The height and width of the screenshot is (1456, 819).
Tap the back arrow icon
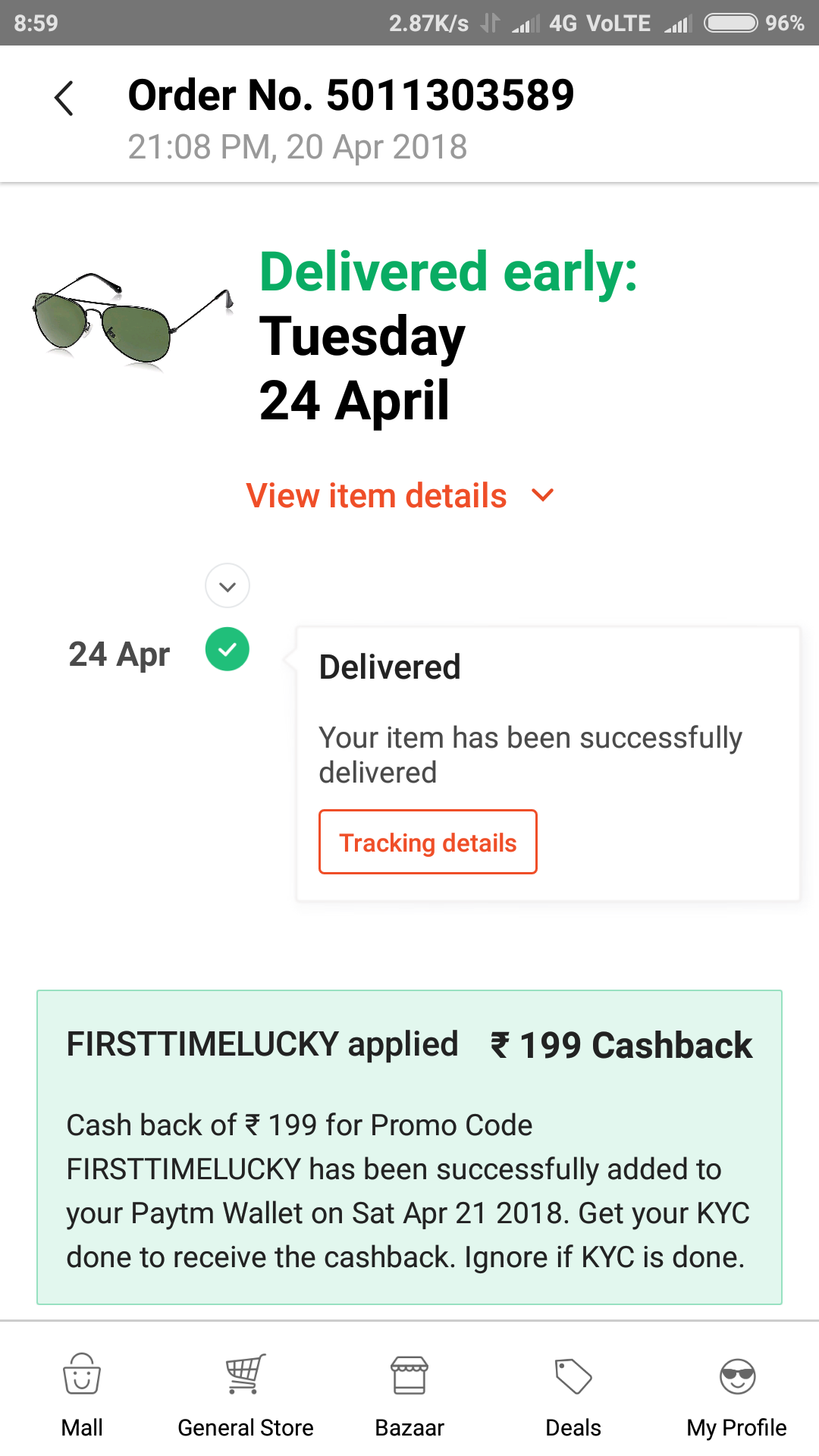(x=64, y=99)
